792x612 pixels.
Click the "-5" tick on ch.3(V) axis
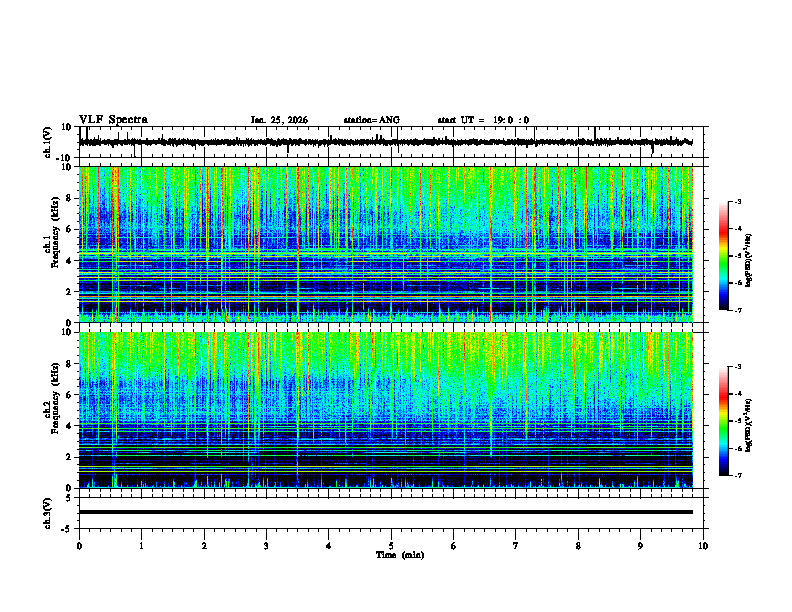click(67, 529)
